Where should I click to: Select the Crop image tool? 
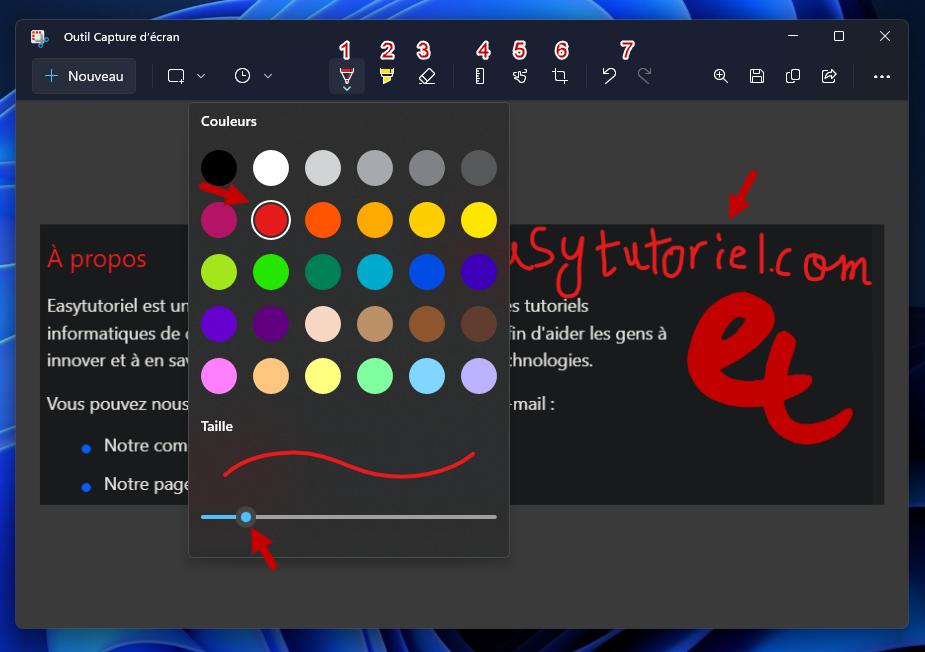point(560,76)
